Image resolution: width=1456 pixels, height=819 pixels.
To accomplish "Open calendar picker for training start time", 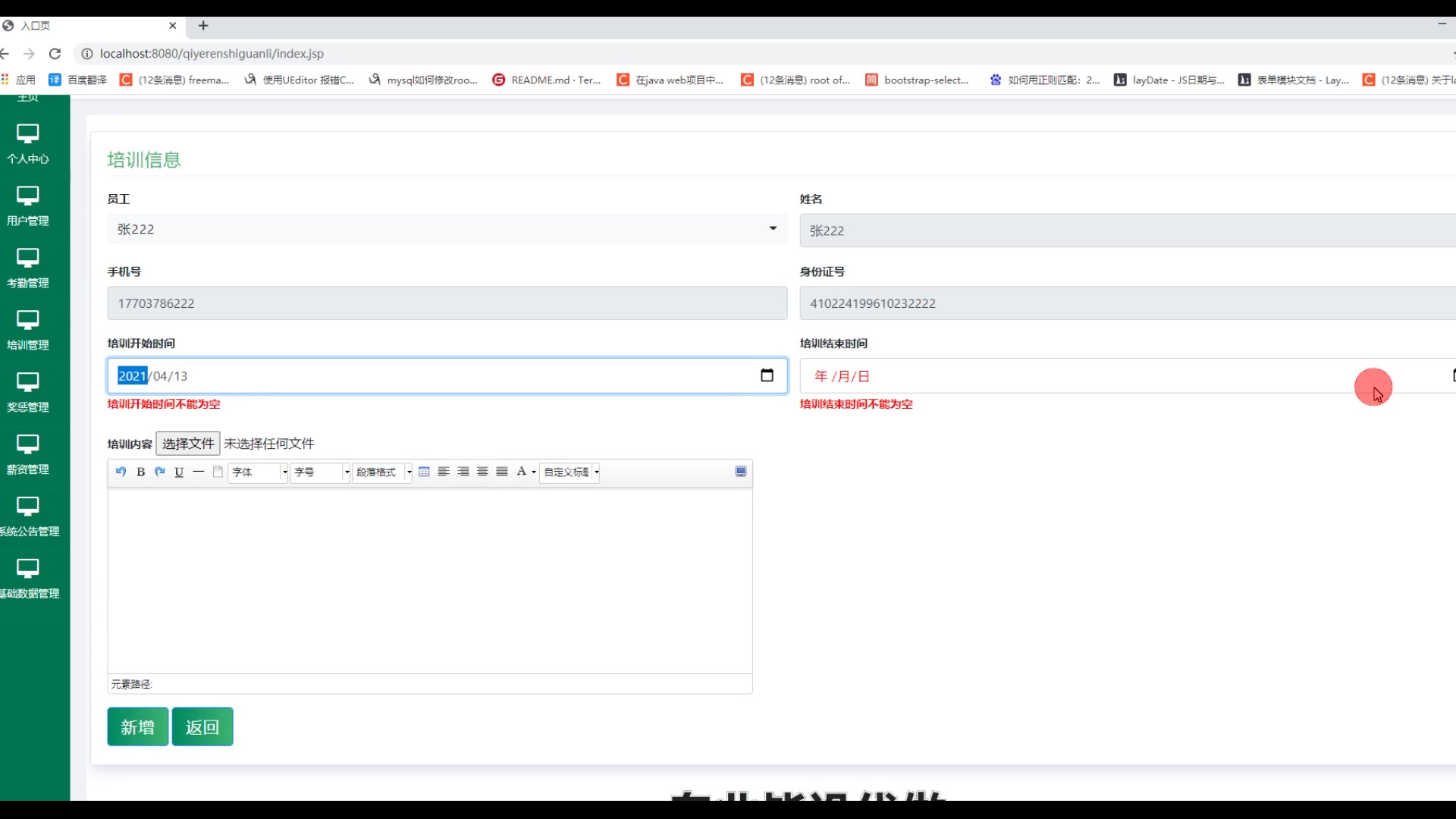I will (x=767, y=375).
